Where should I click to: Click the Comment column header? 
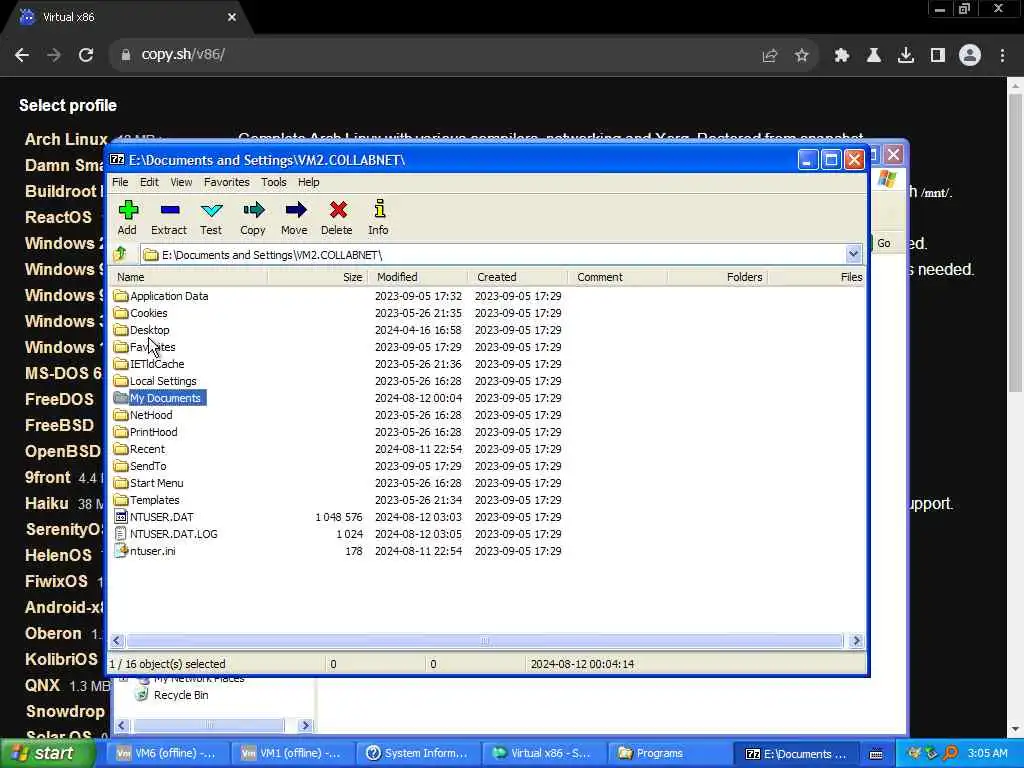(618, 277)
